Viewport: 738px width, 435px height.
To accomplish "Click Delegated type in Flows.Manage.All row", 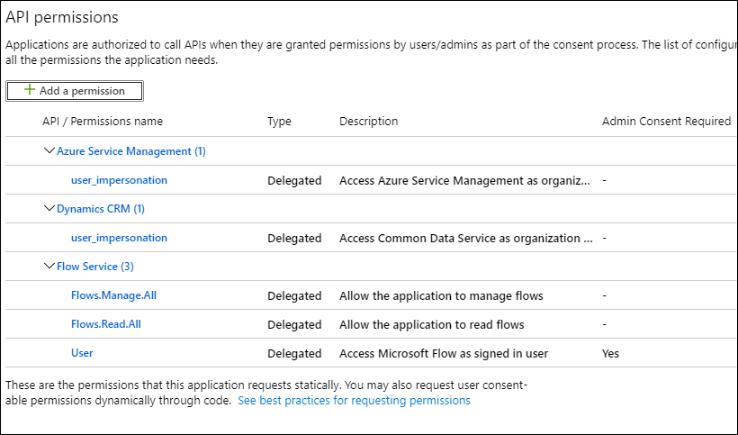I will click(x=294, y=296).
